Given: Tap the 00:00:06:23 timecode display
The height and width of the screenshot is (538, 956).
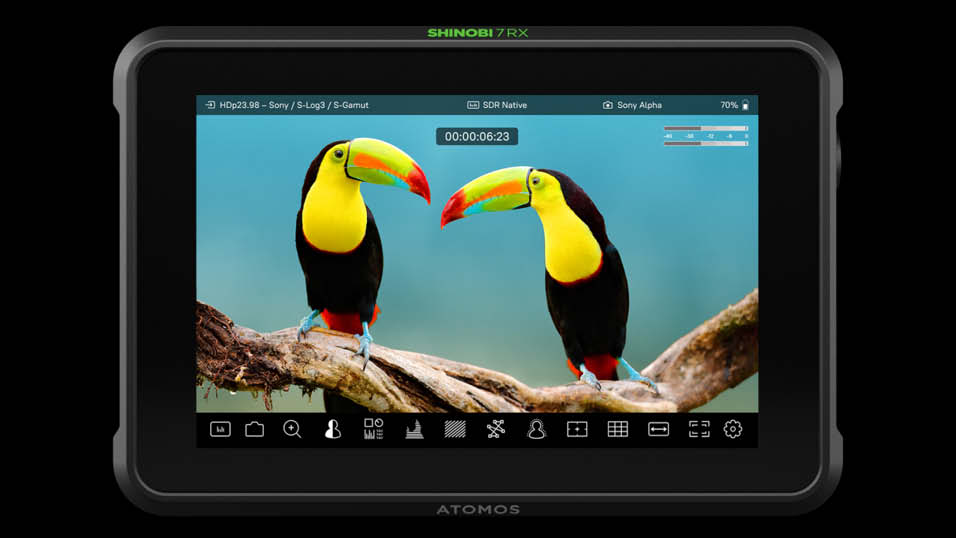Looking at the screenshot, I should click(477, 137).
